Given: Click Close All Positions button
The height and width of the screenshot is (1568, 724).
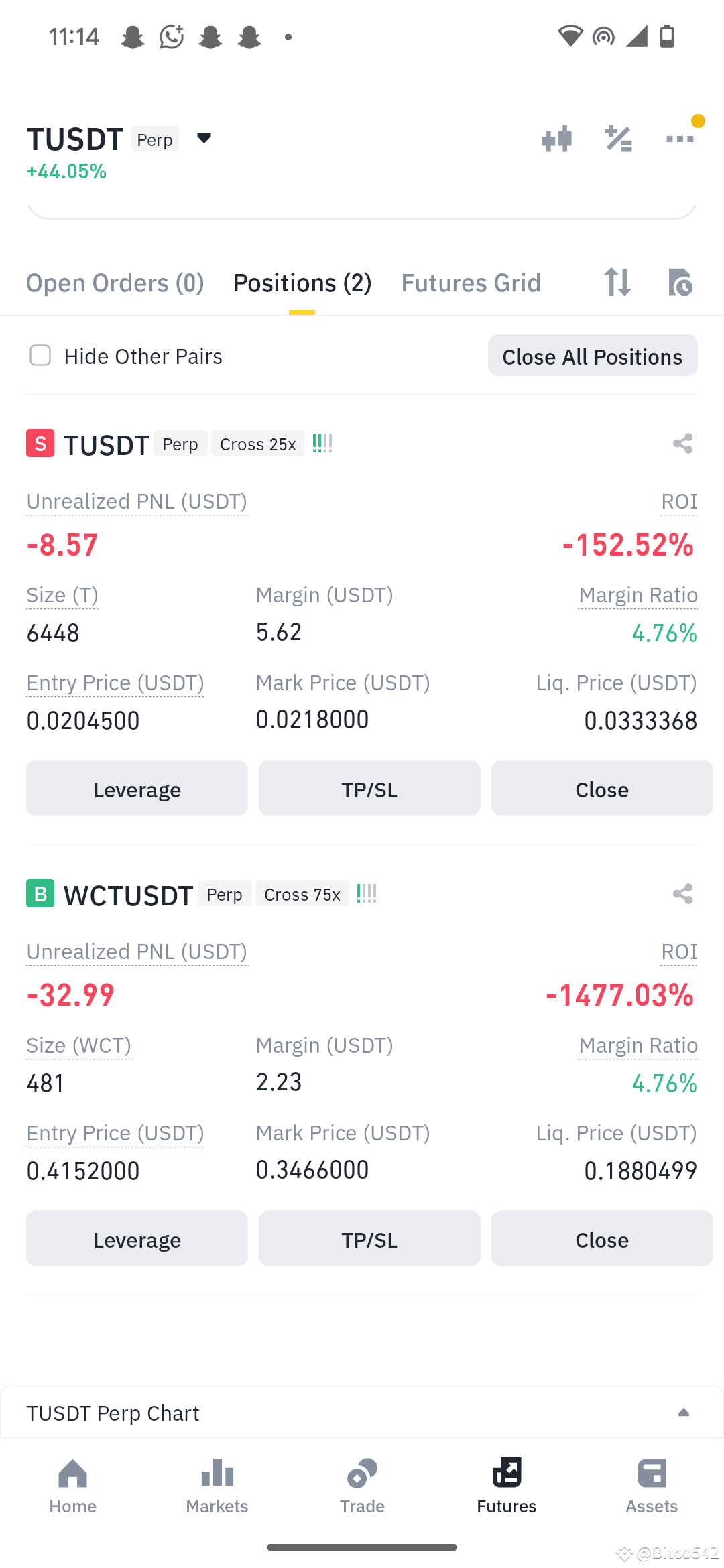Looking at the screenshot, I should (x=593, y=356).
